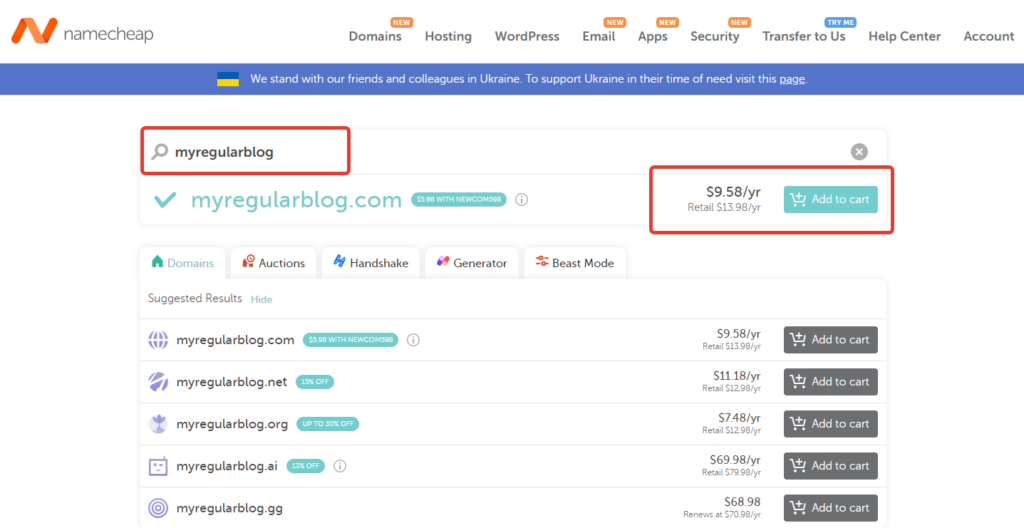Open the info icon next to the top myregularblog.com result
The height and width of the screenshot is (528, 1024).
point(521,200)
